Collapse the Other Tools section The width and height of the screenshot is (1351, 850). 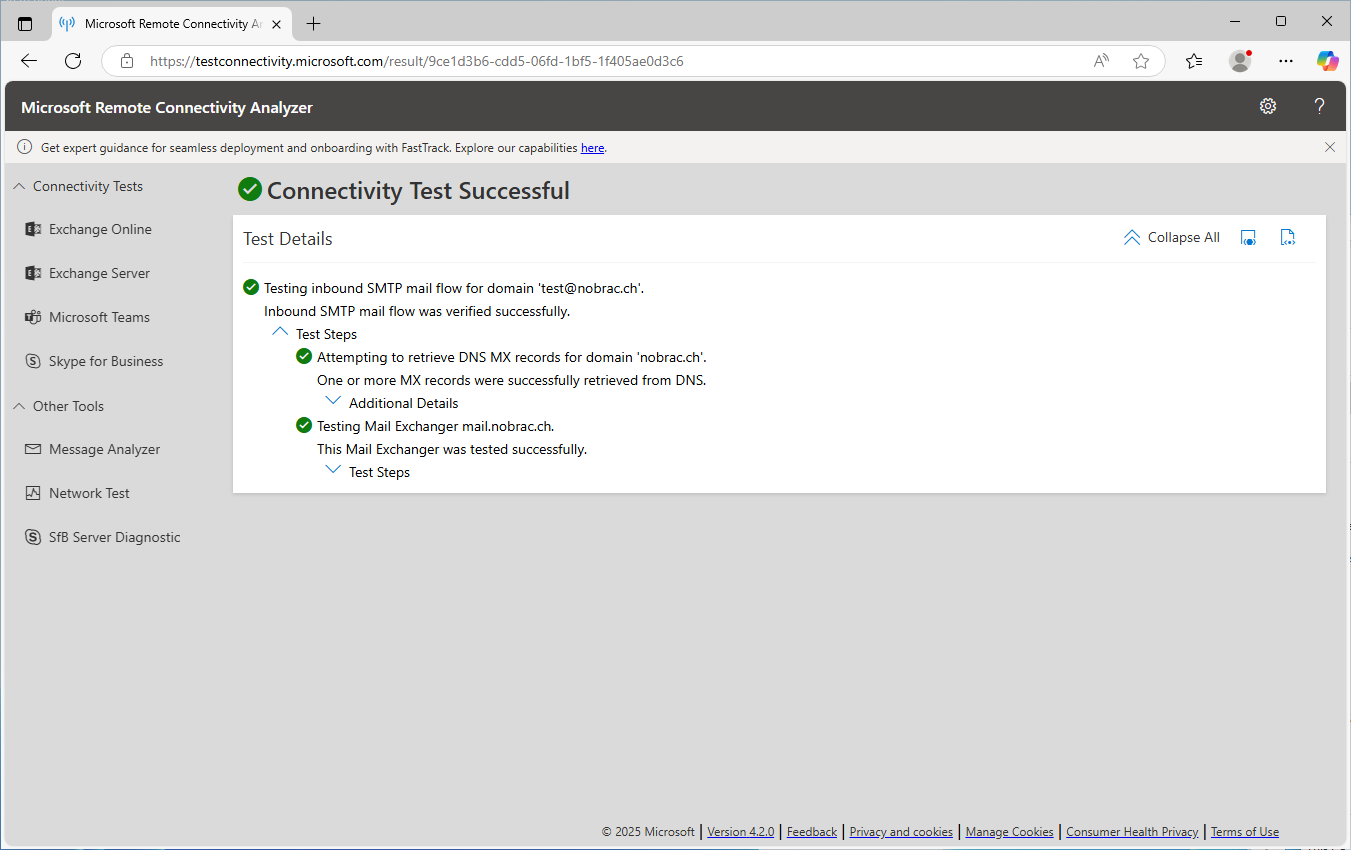tap(58, 406)
